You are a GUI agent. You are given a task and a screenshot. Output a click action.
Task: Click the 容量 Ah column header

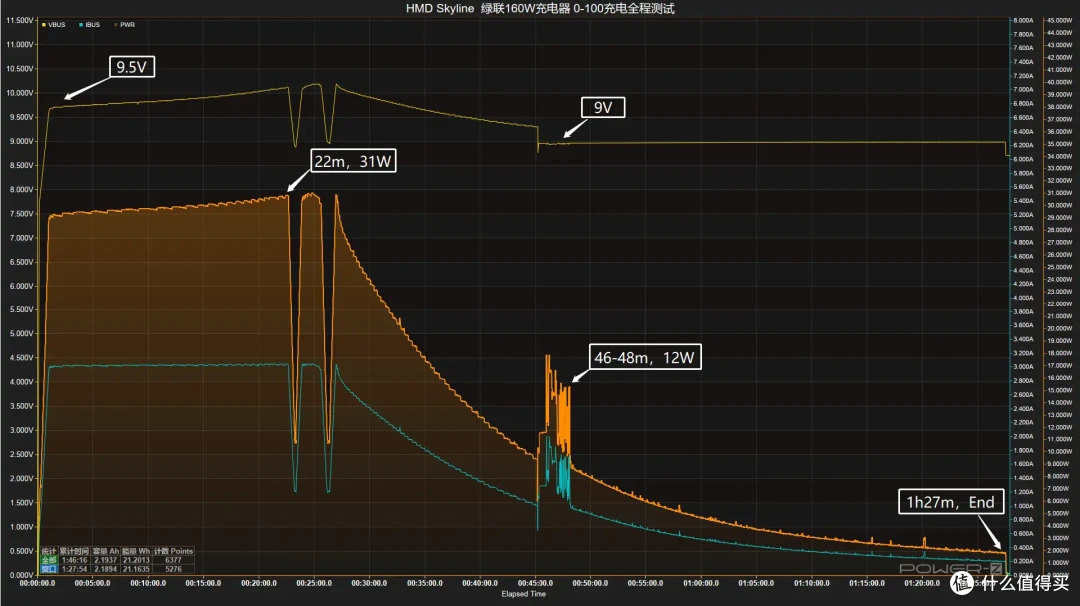click(x=105, y=552)
